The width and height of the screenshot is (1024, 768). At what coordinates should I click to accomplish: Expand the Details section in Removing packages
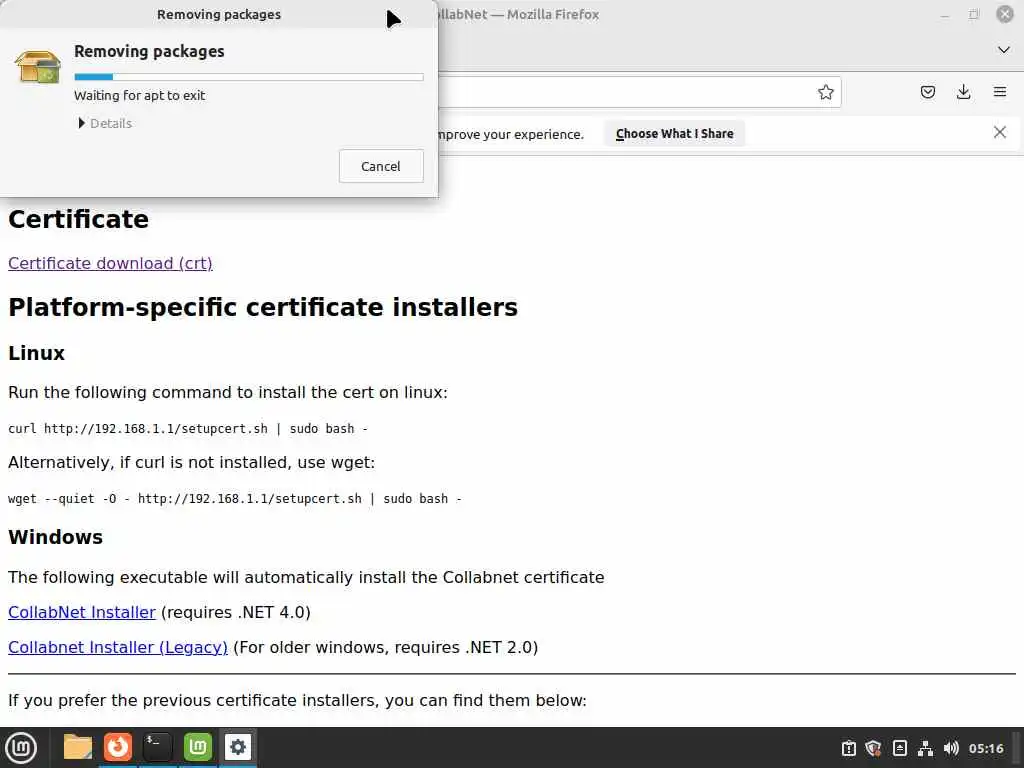(105, 123)
